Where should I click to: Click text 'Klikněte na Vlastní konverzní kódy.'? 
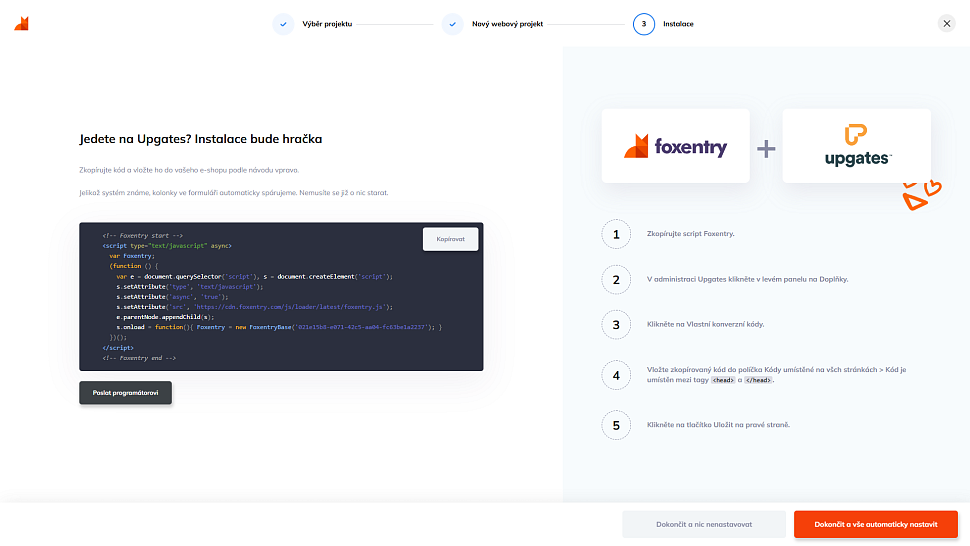click(x=705, y=324)
